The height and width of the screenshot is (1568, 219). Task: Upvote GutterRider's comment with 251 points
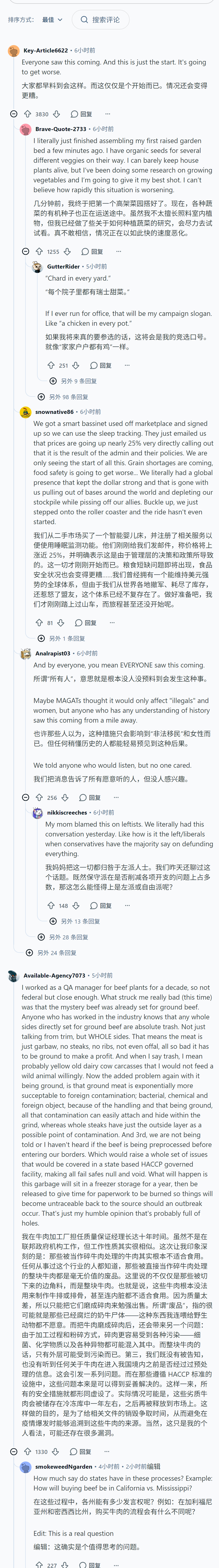[x=51, y=365]
